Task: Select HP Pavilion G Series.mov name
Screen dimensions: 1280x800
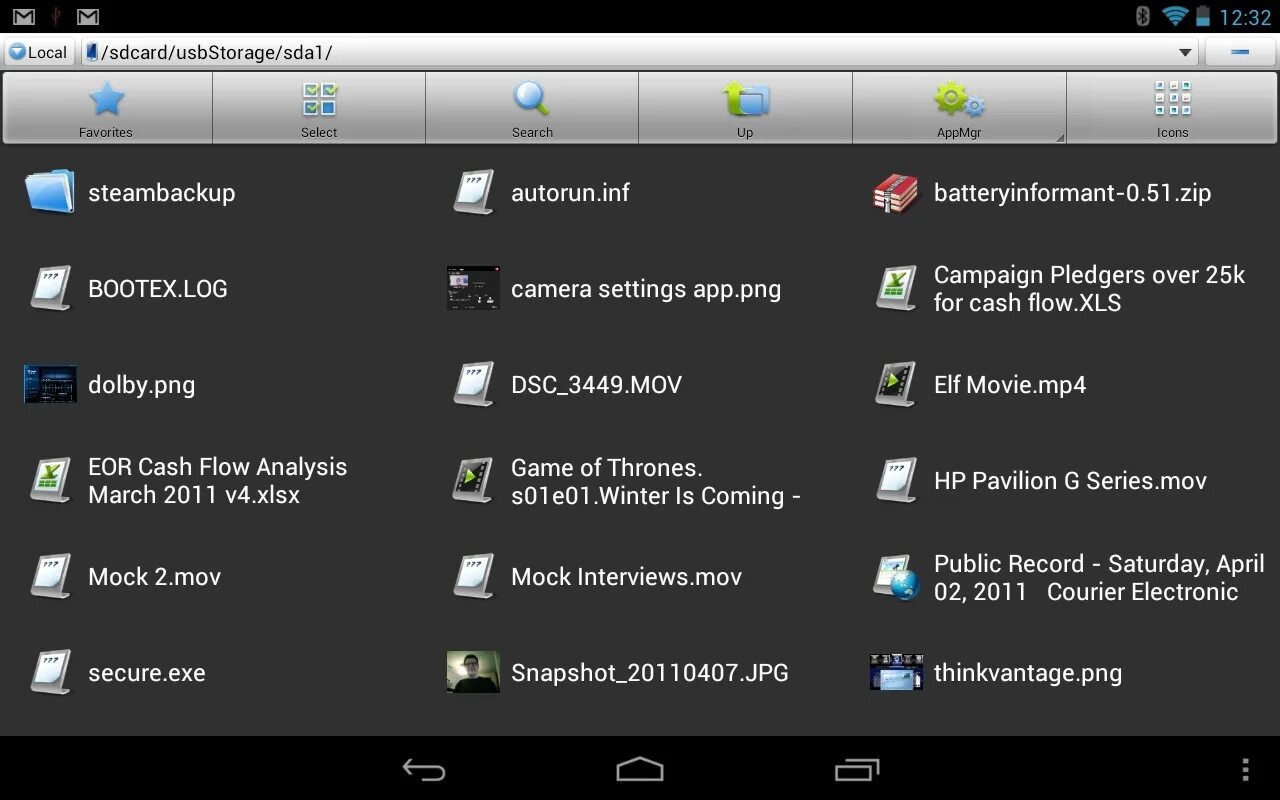Action: tap(1070, 481)
